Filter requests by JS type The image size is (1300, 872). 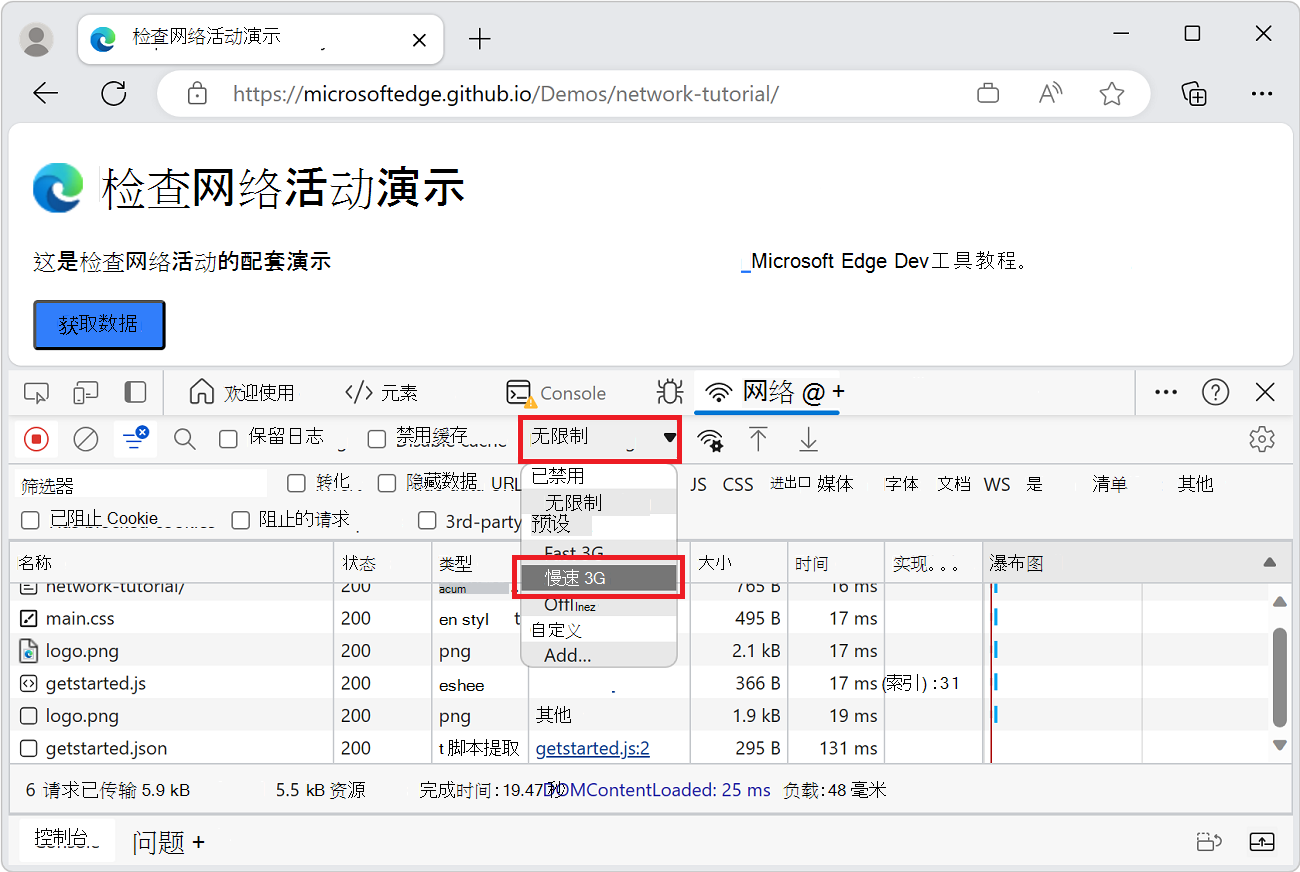pyautogui.click(x=698, y=484)
